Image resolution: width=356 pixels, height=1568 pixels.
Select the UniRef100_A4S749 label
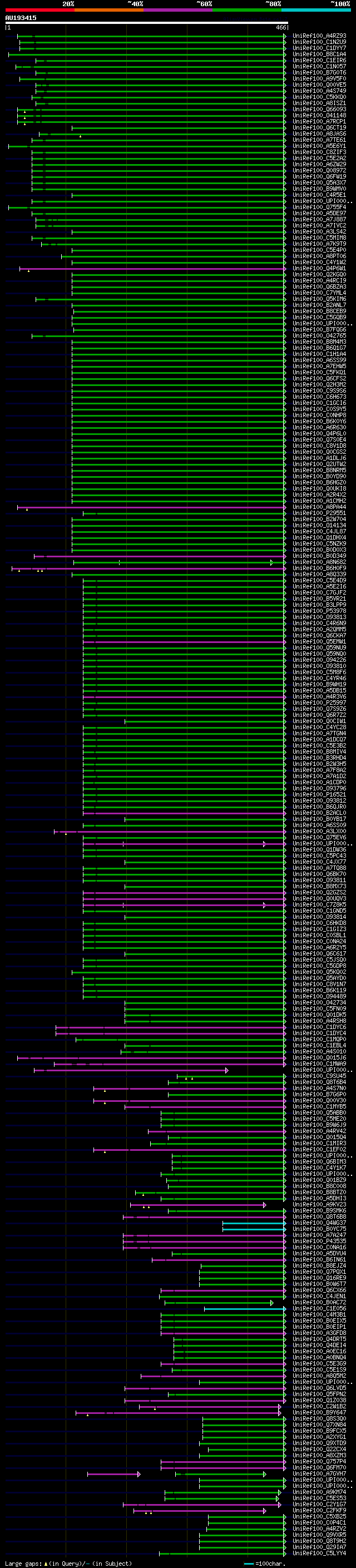pyautogui.click(x=319, y=91)
